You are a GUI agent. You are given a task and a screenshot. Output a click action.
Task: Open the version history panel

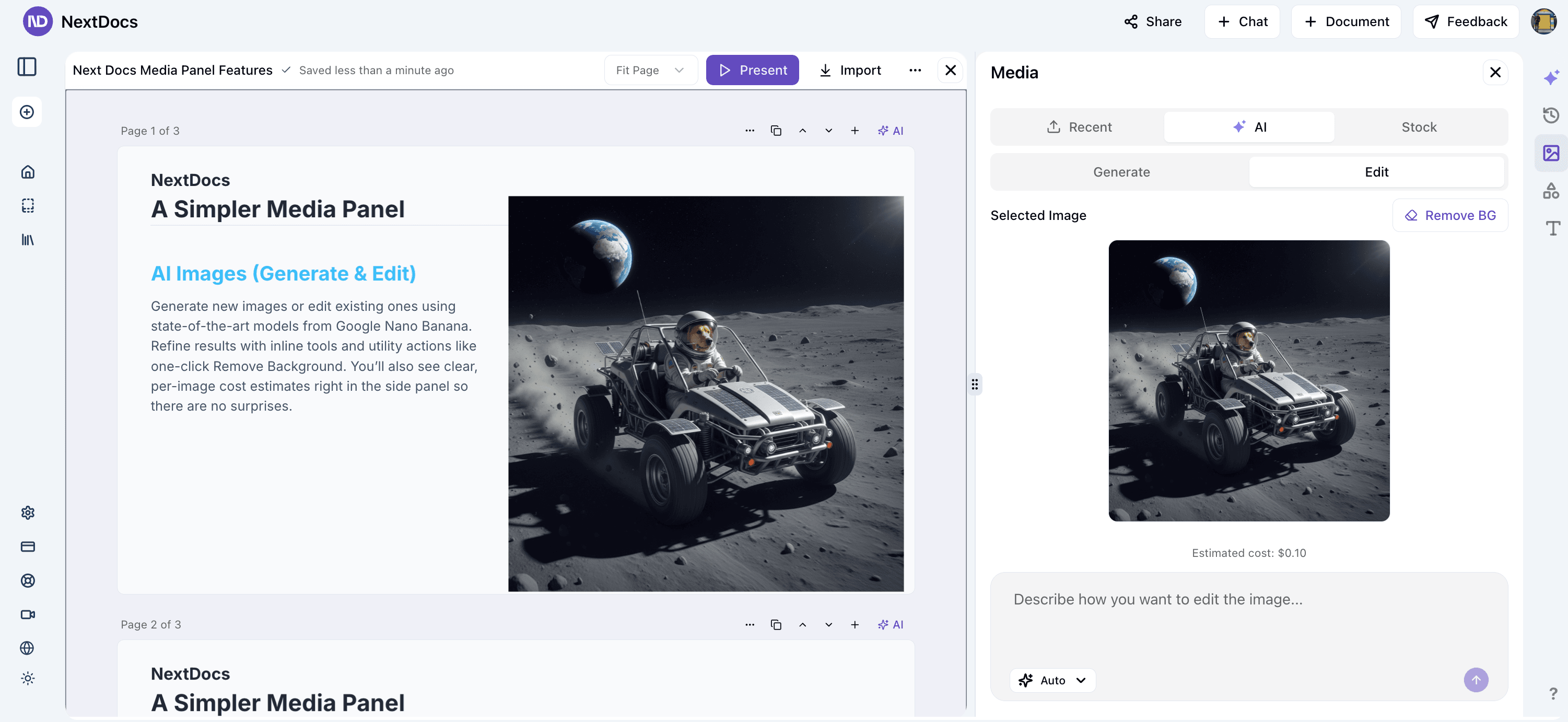tap(1550, 115)
